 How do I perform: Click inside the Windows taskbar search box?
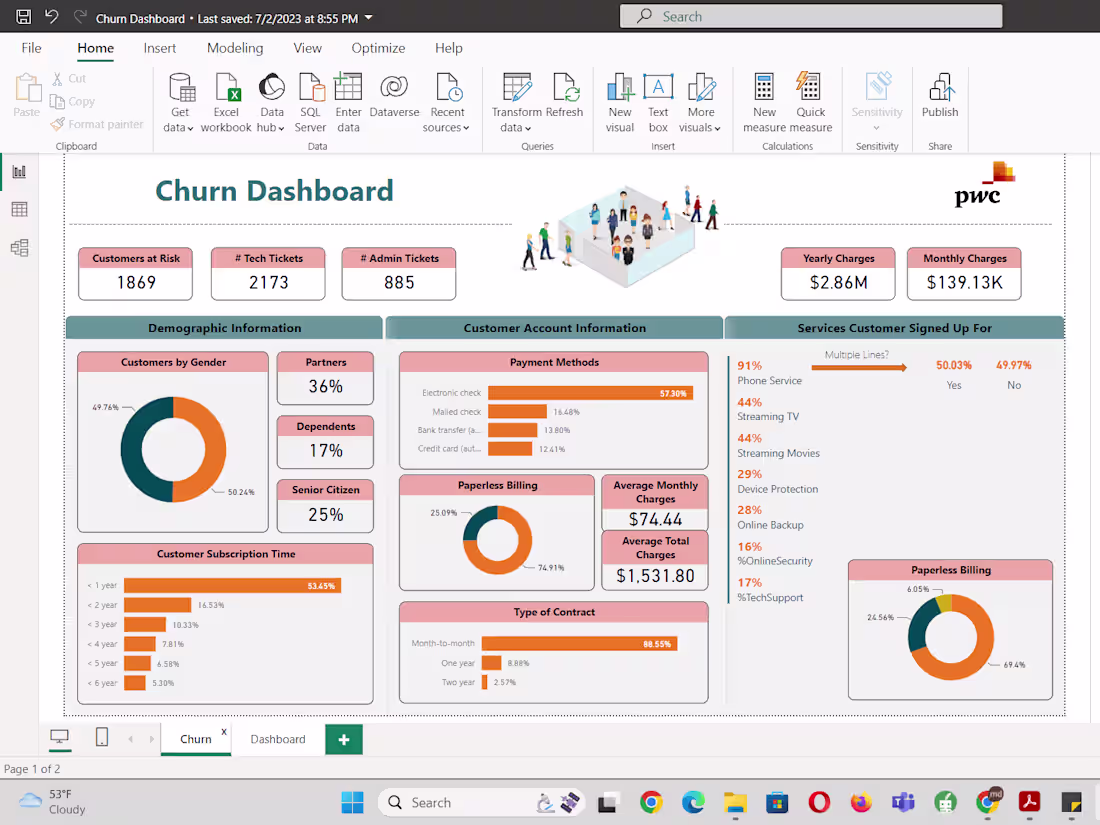470,802
